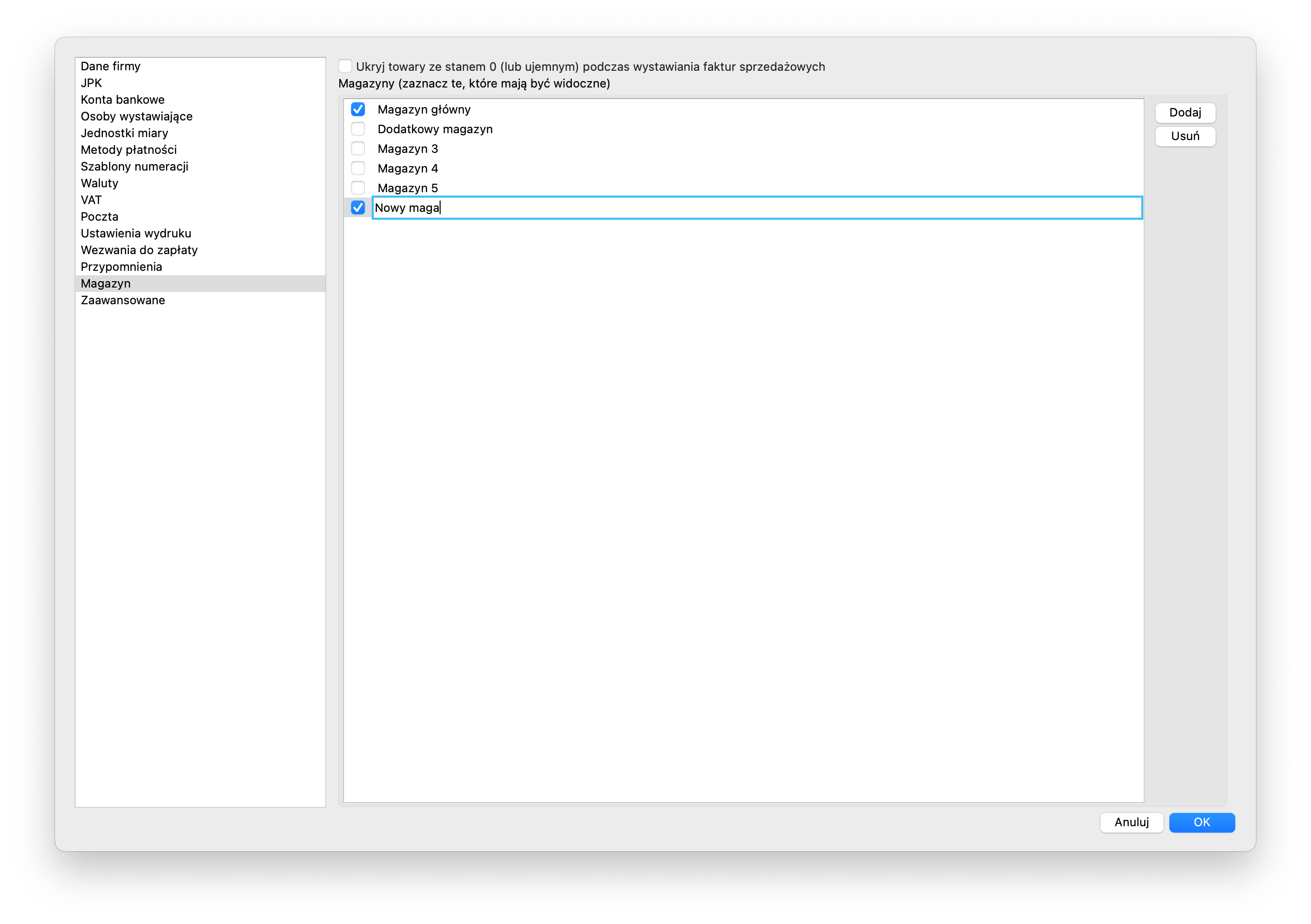Tick the Magazyn 3 checkbox

point(358,148)
